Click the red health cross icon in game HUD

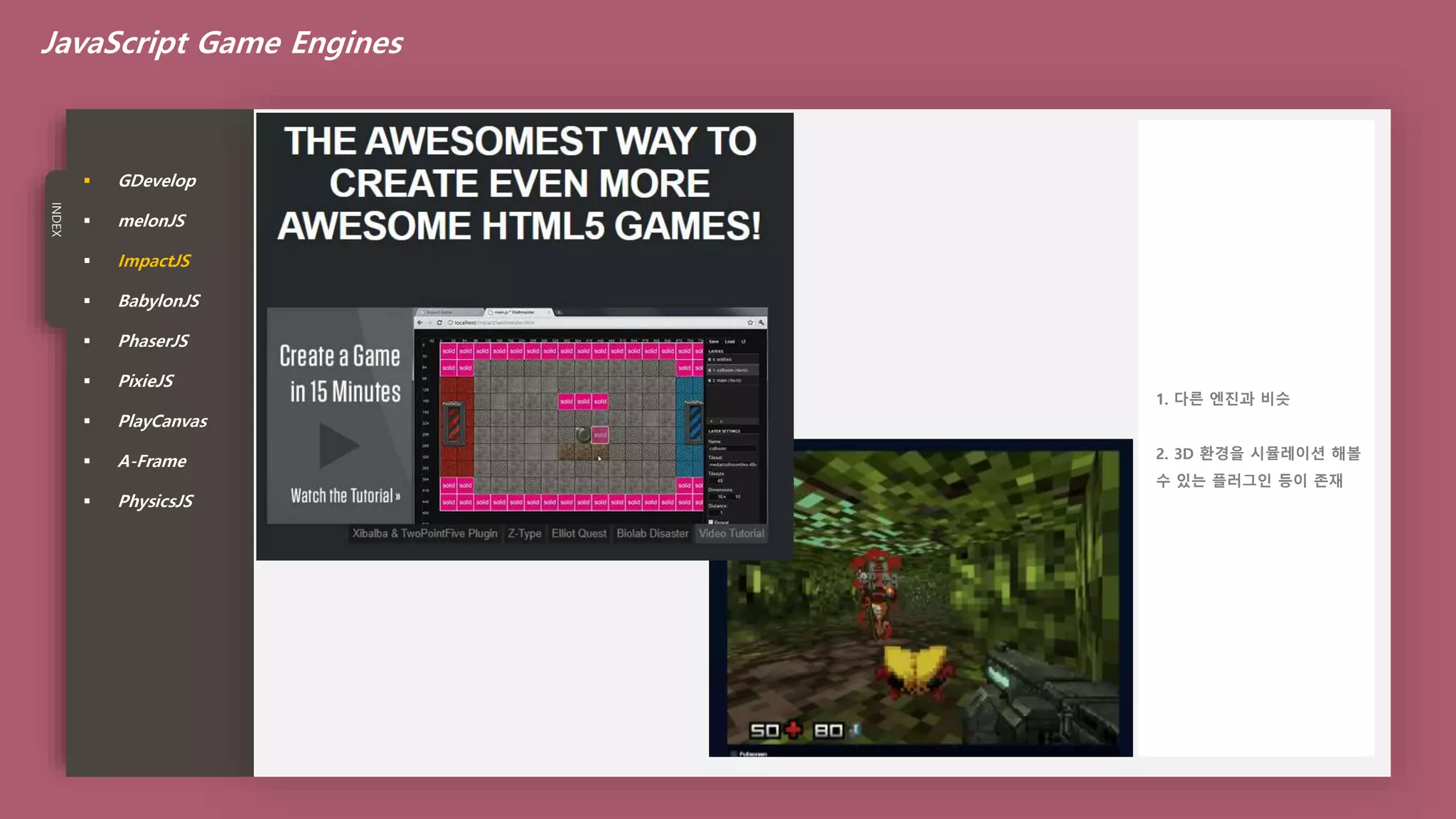tap(793, 729)
